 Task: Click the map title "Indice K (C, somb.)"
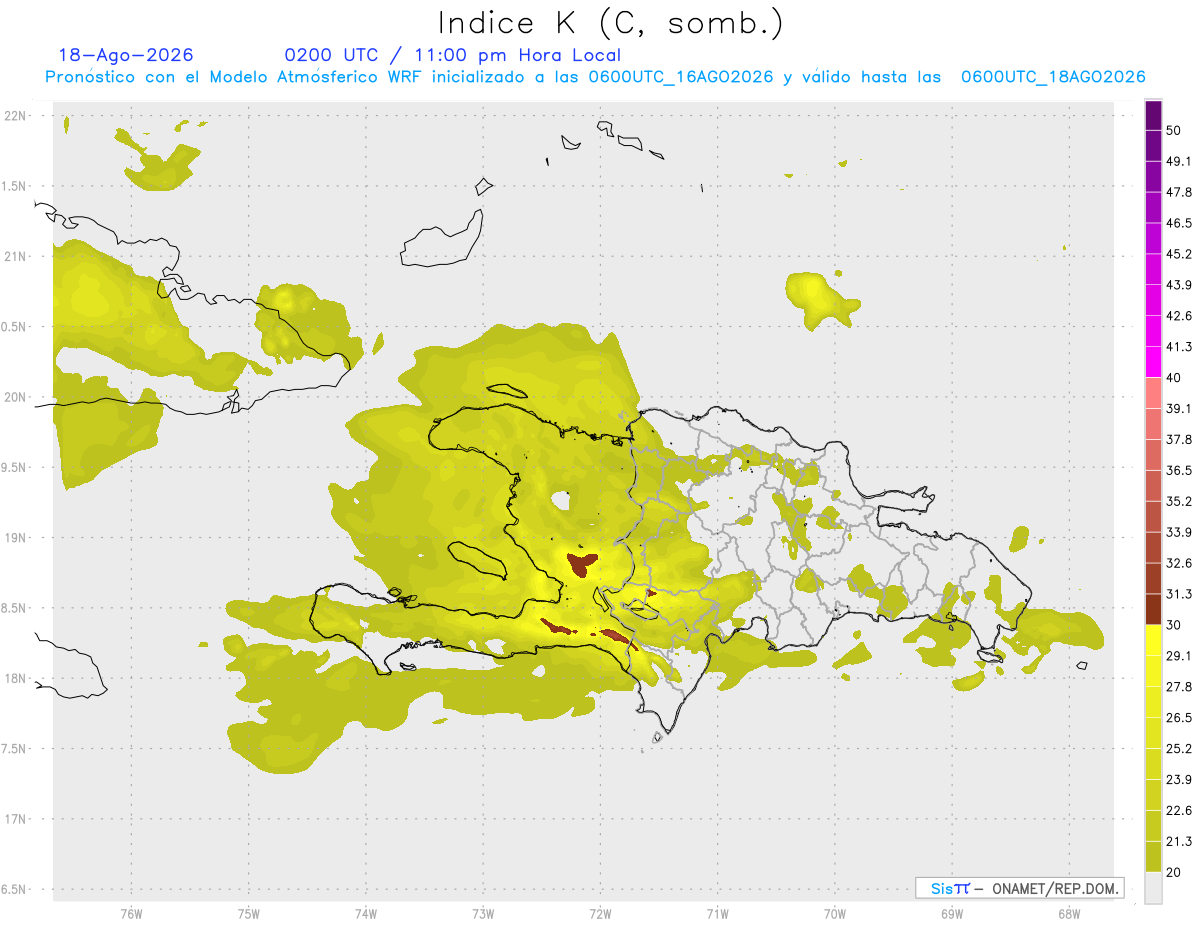point(611,23)
